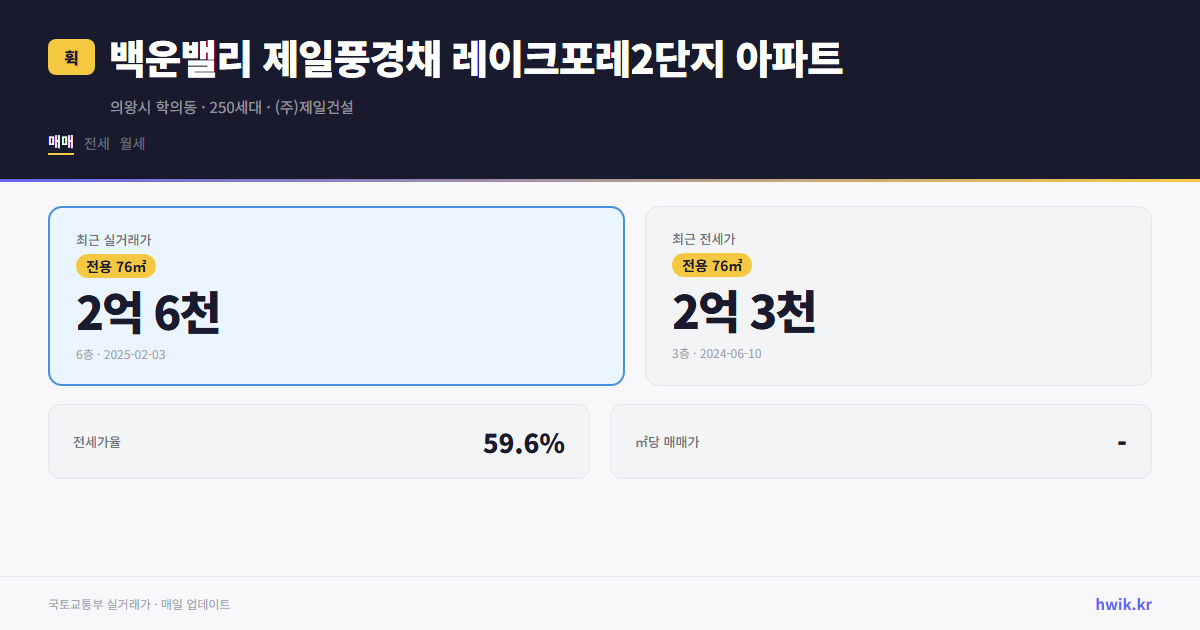Click the 3층 · 2024-06-10 transaction date

pos(716,353)
